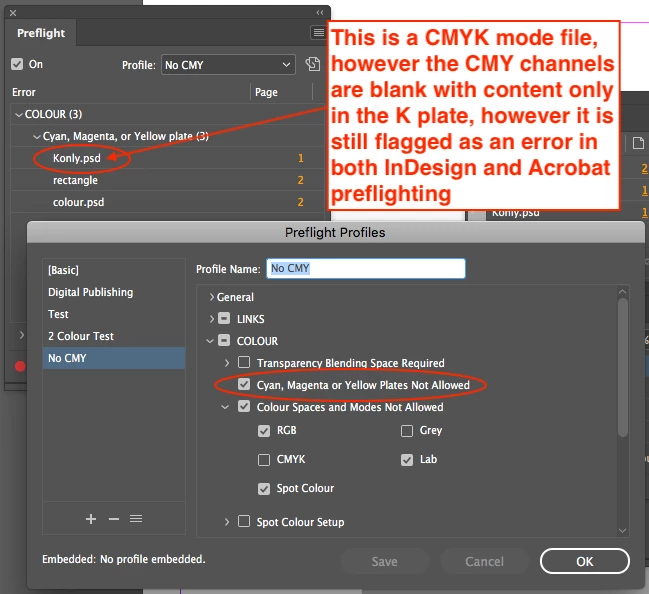Click the embed profile icon beside Profile dropdown

tap(313, 65)
